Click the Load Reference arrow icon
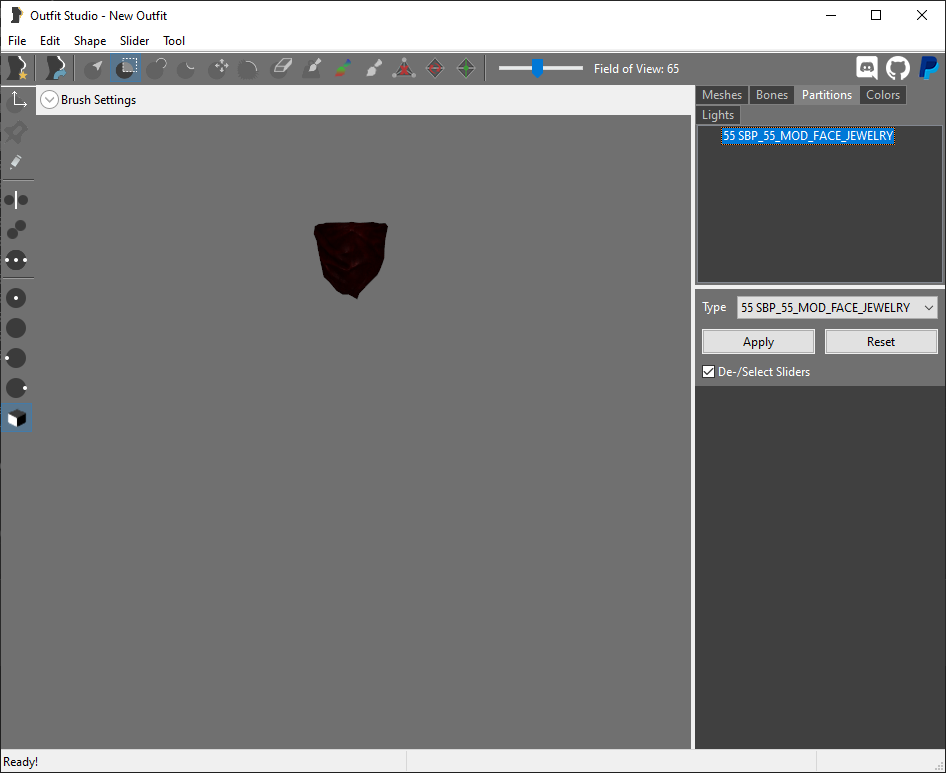 coord(56,68)
